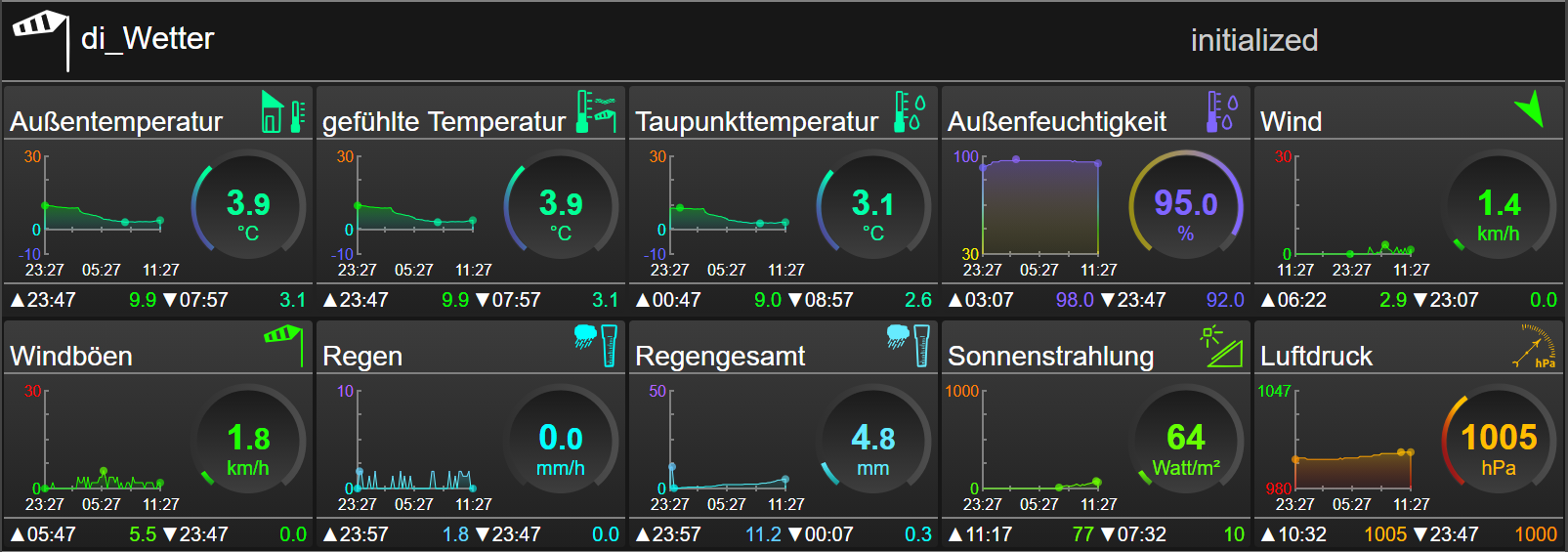Click the di_Wetter windsock logo icon
The width and height of the screenshot is (1568, 552).
coord(40,39)
